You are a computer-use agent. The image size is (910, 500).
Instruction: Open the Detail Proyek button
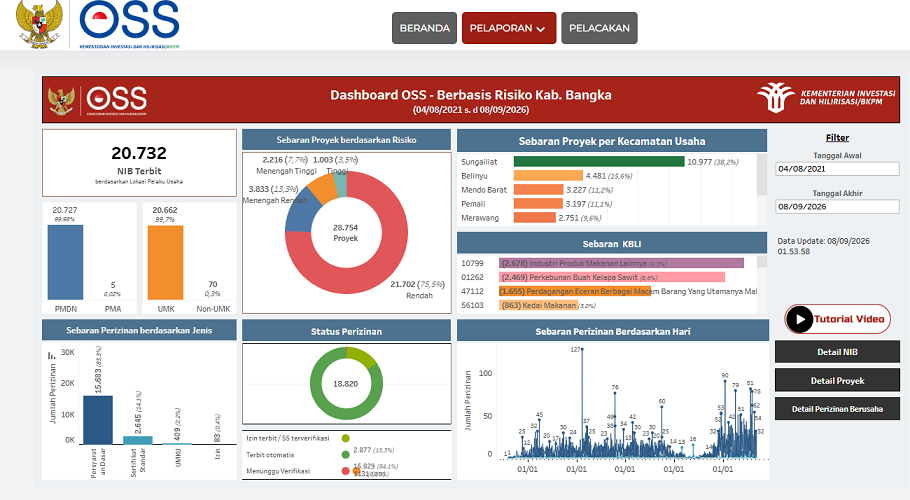(x=837, y=381)
